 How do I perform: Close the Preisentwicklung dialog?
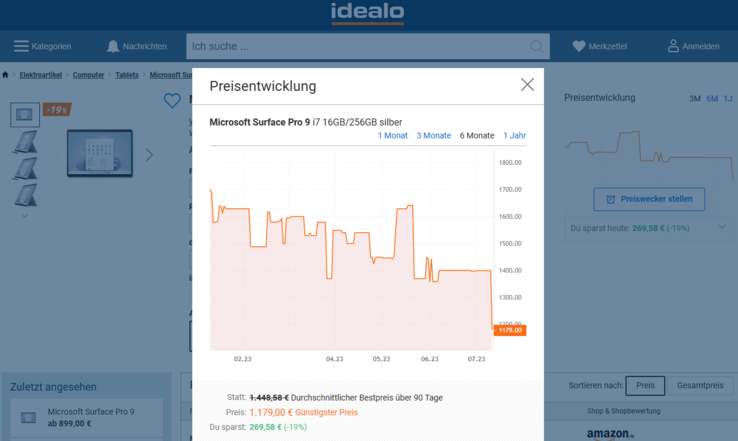pyautogui.click(x=527, y=85)
